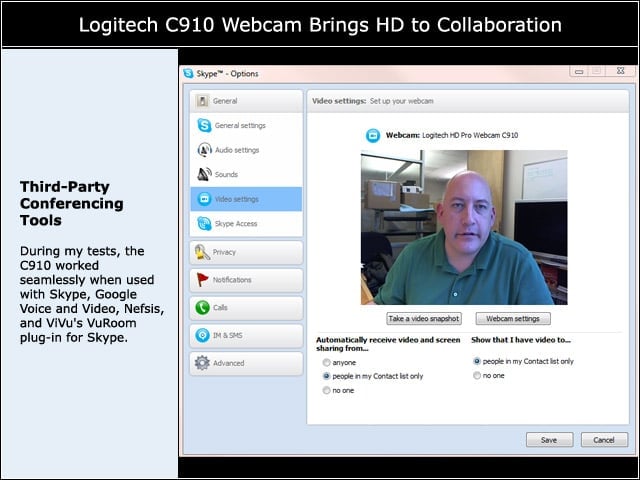Save the Skype options
Viewport: 640px width, 480px height.
(549, 440)
